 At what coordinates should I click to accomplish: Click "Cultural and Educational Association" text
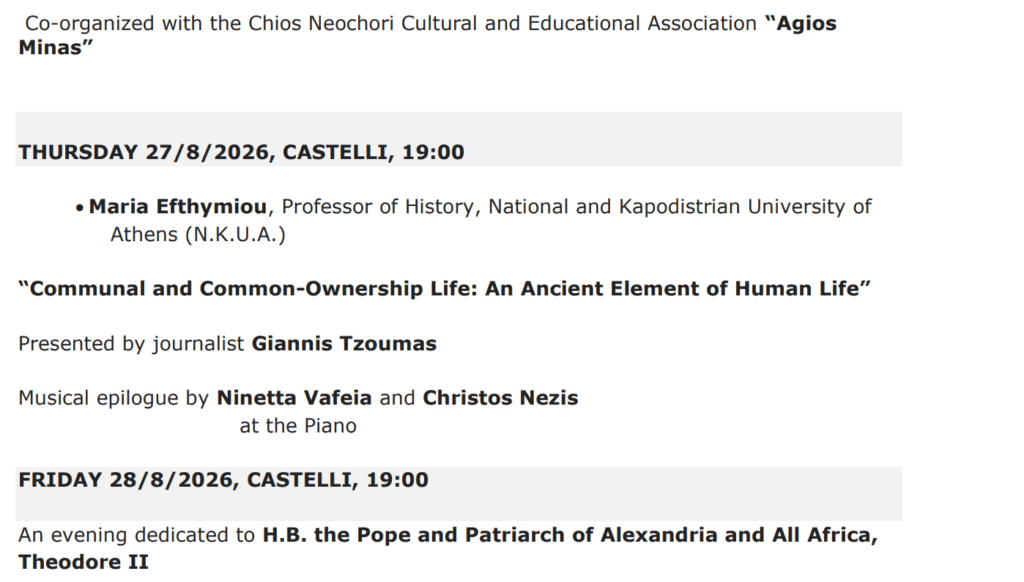tap(579, 24)
